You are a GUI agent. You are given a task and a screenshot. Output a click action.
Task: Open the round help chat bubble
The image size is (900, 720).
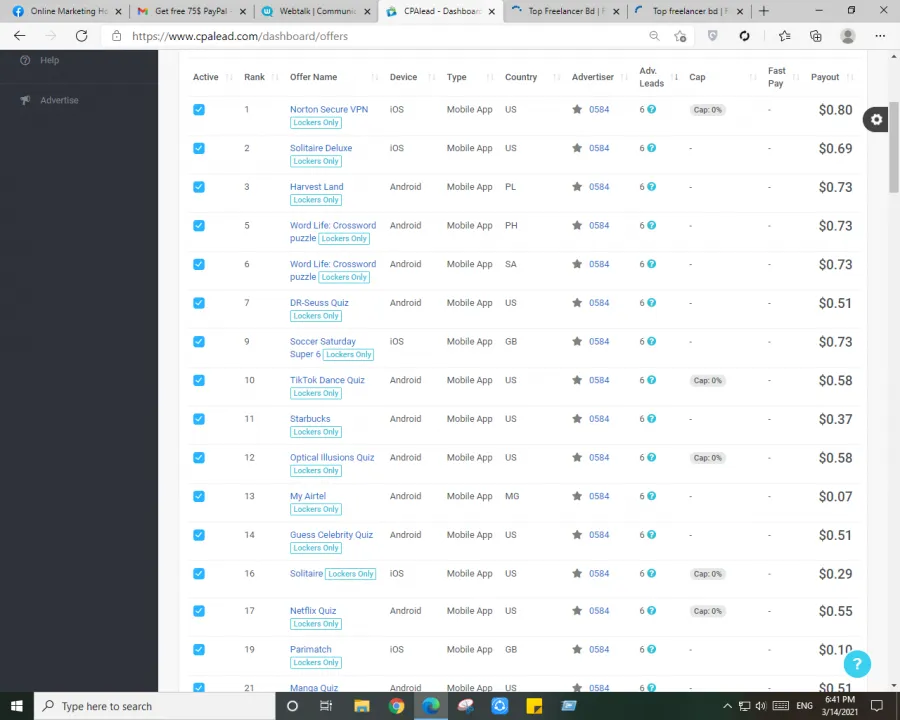[x=857, y=664]
